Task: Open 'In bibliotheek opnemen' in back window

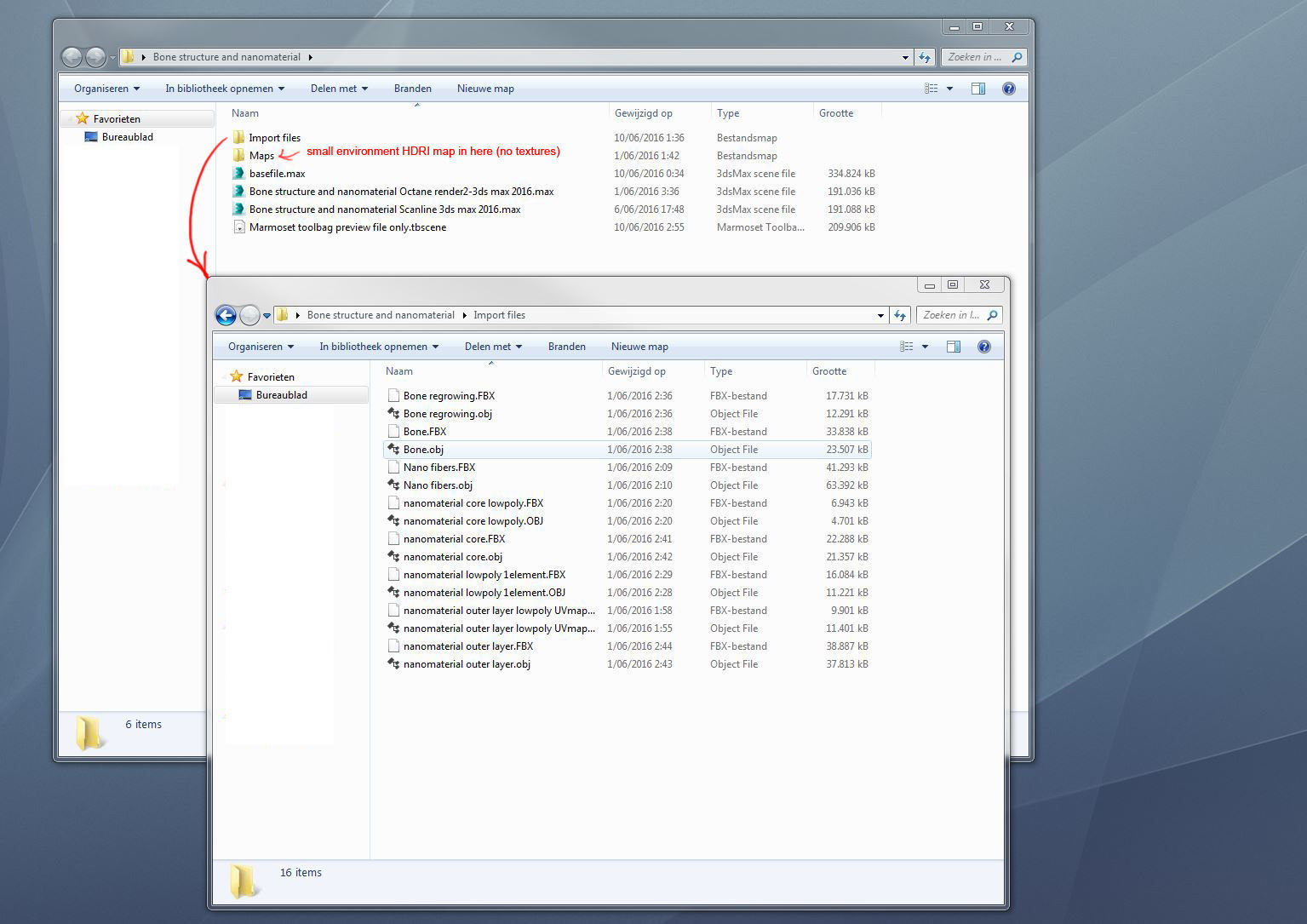Action: tap(225, 89)
